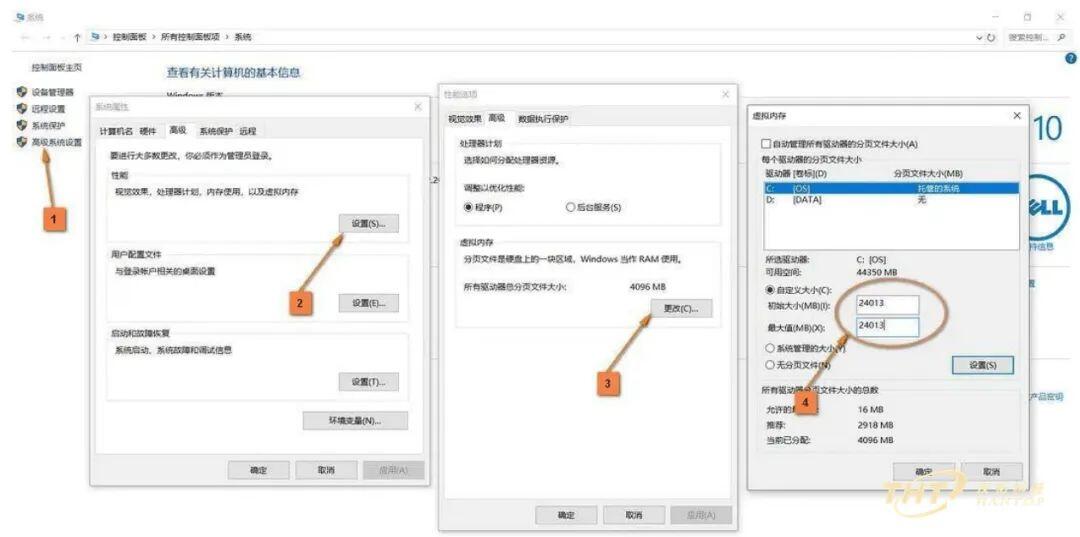Select the 程序(P) radio button
Screen dimensions: 1080x537
pos(469,207)
